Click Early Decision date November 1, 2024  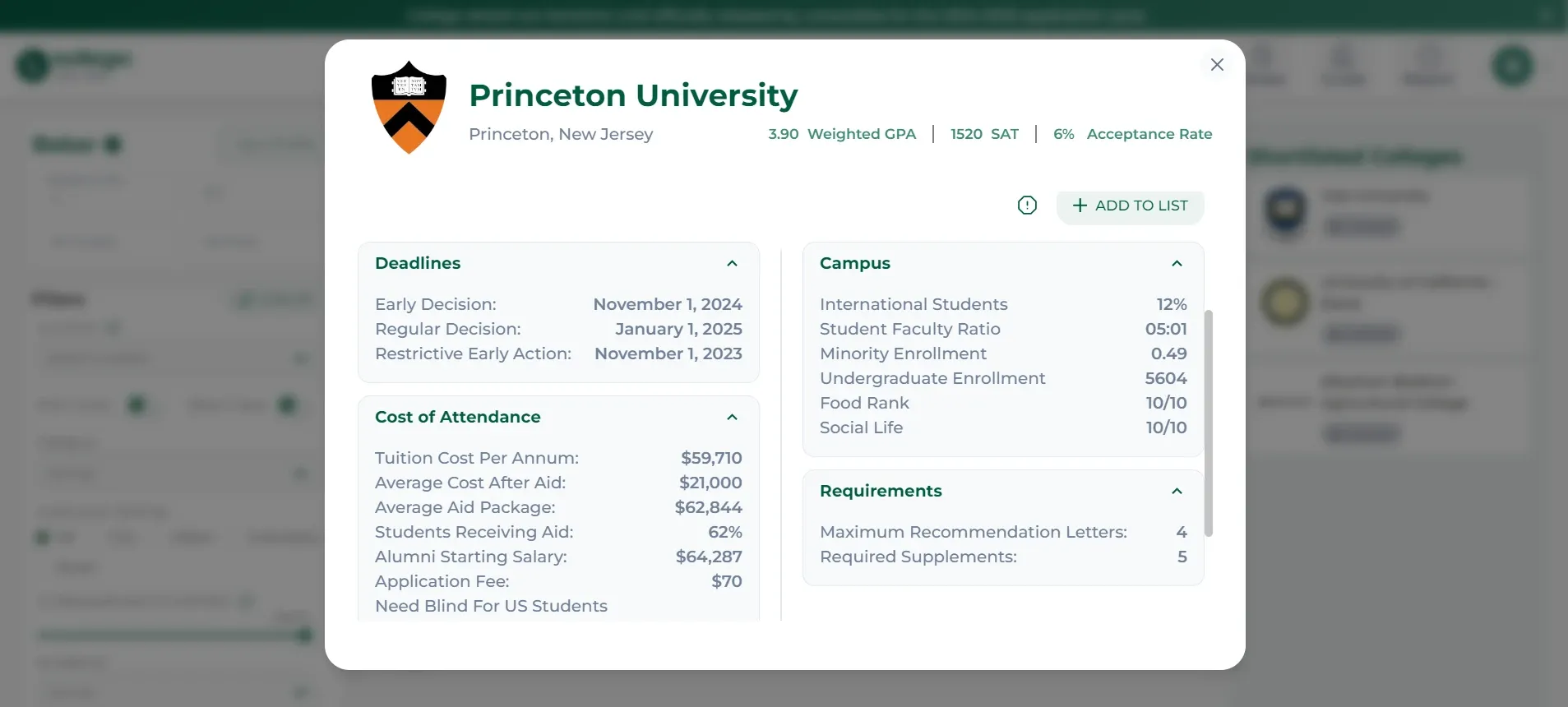coord(668,304)
